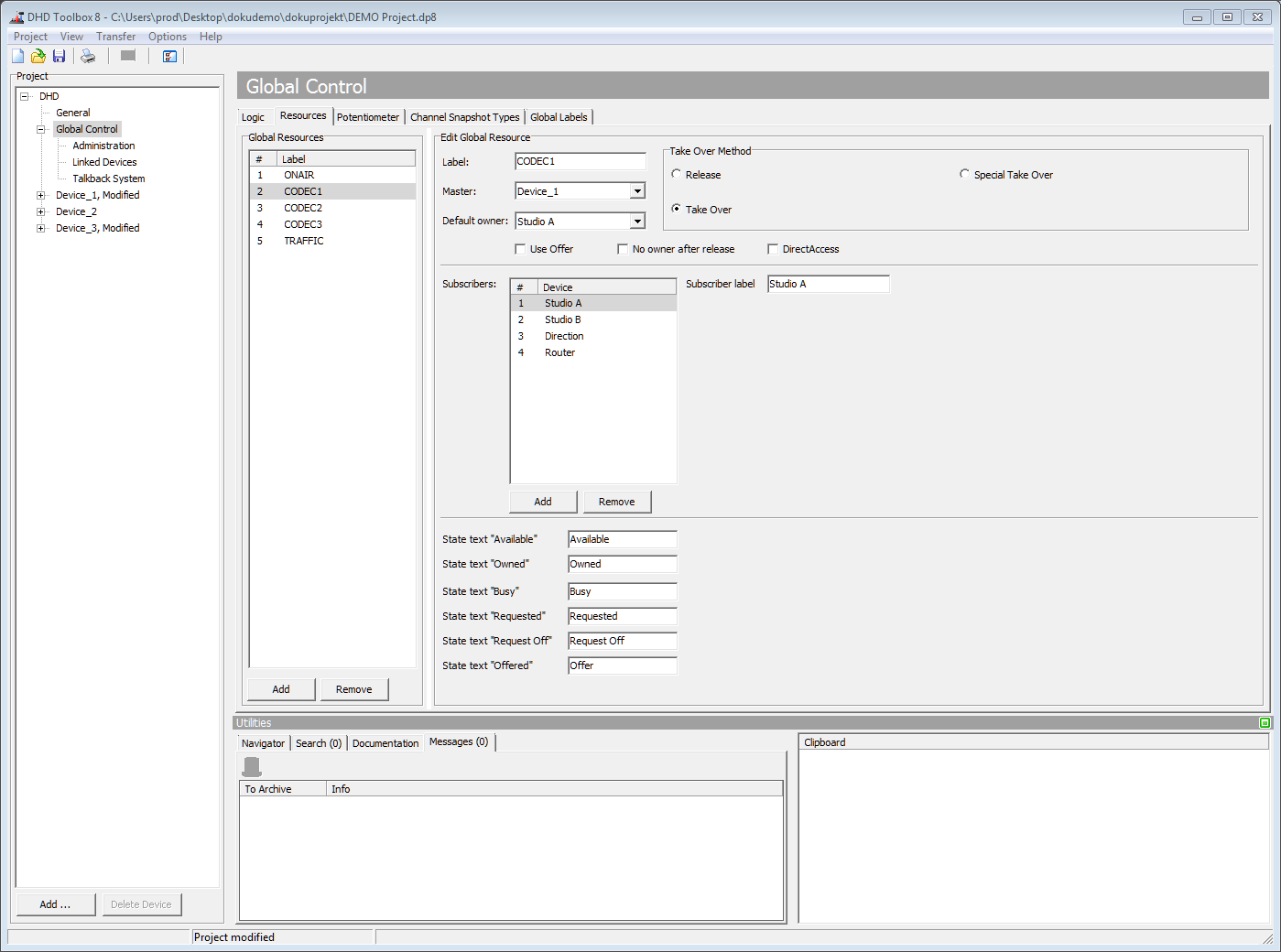Open the Default owner dropdown
Screen dimensions: 1281x952
pos(637,220)
